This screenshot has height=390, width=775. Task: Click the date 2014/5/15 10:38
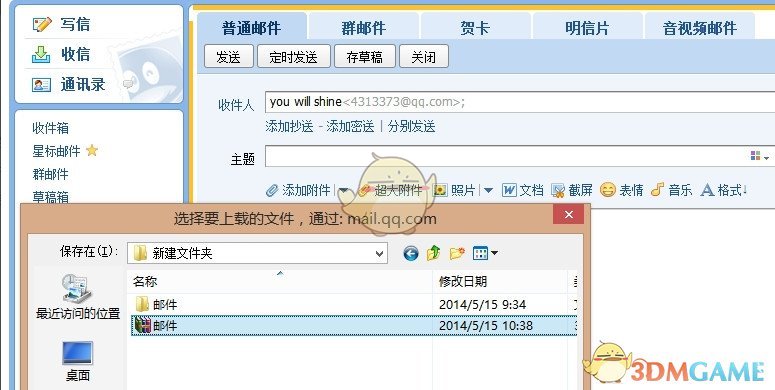tap(486, 326)
